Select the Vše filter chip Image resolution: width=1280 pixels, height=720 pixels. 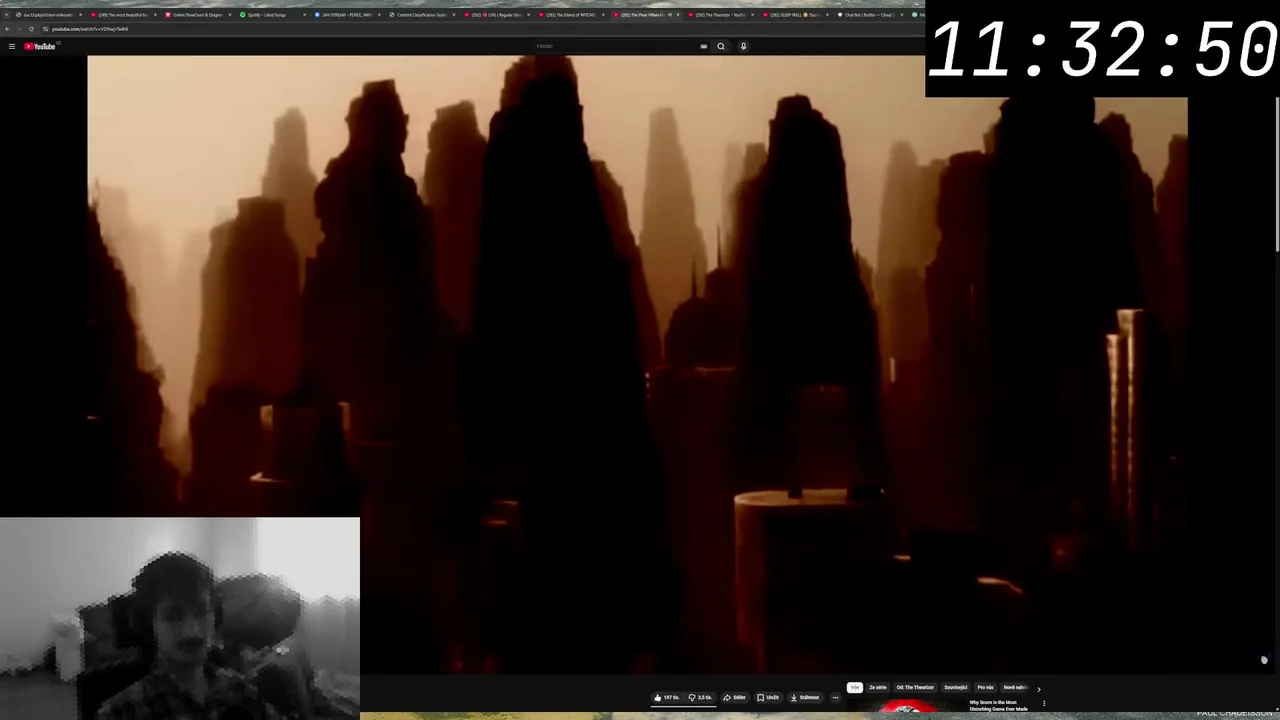coord(855,688)
